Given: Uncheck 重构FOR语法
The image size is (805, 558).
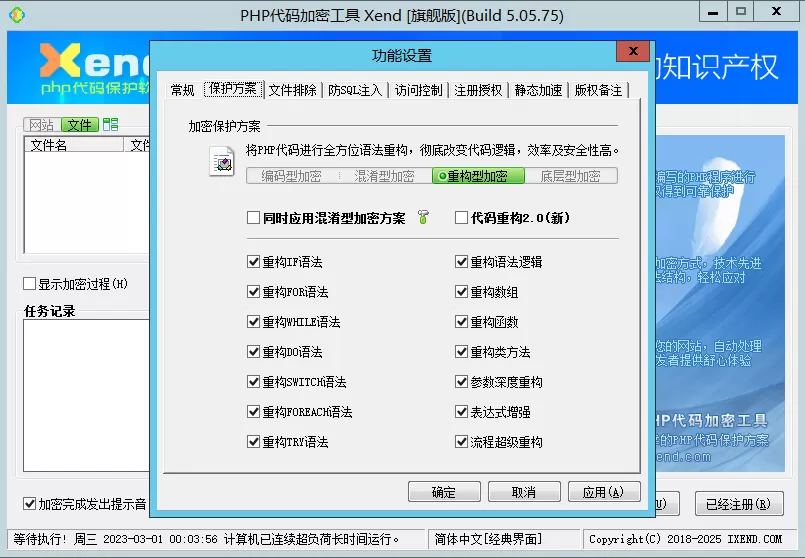Looking at the screenshot, I should [253, 292].
